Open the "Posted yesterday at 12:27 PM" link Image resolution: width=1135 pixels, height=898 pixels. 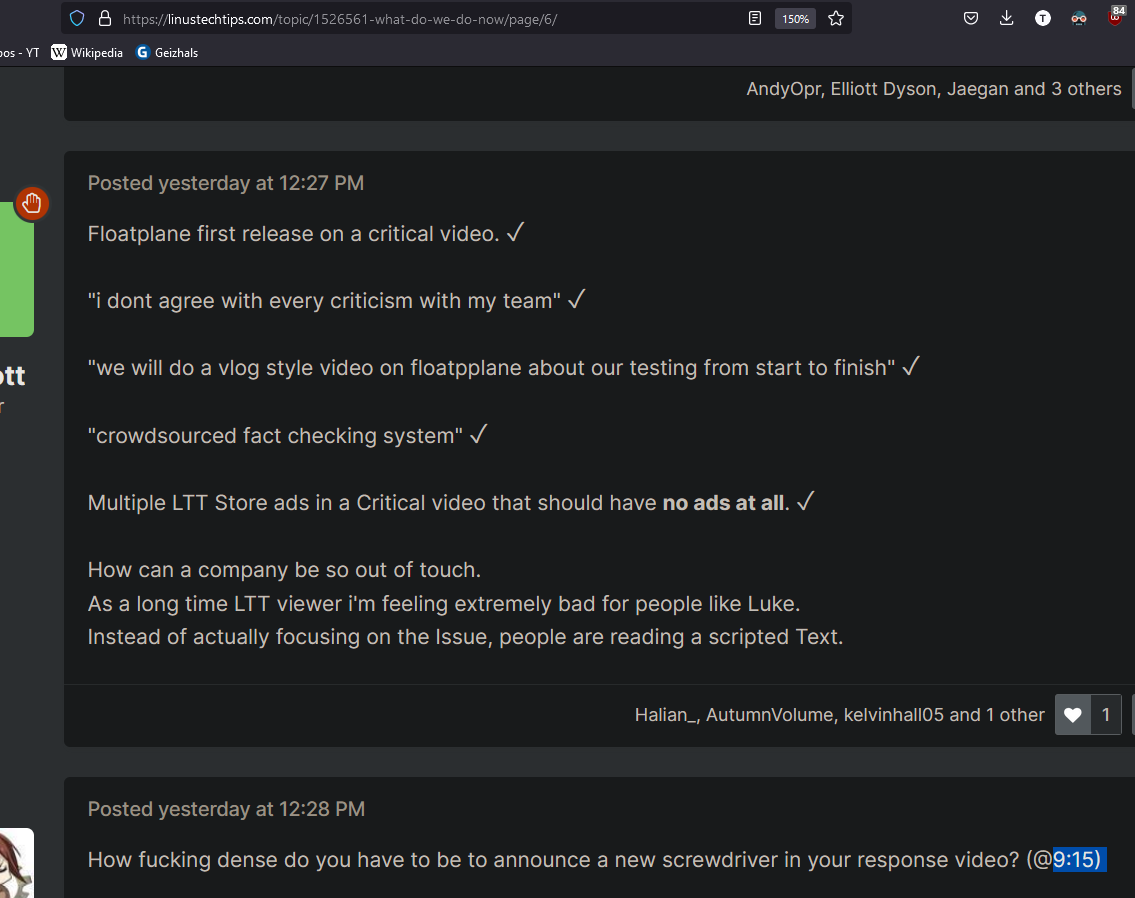pos(226,183)
